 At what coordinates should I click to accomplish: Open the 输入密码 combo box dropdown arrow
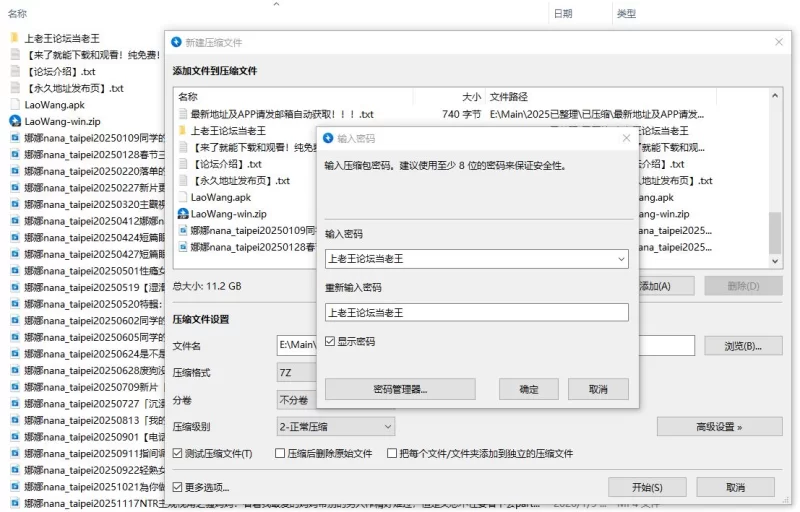(621, 259)
